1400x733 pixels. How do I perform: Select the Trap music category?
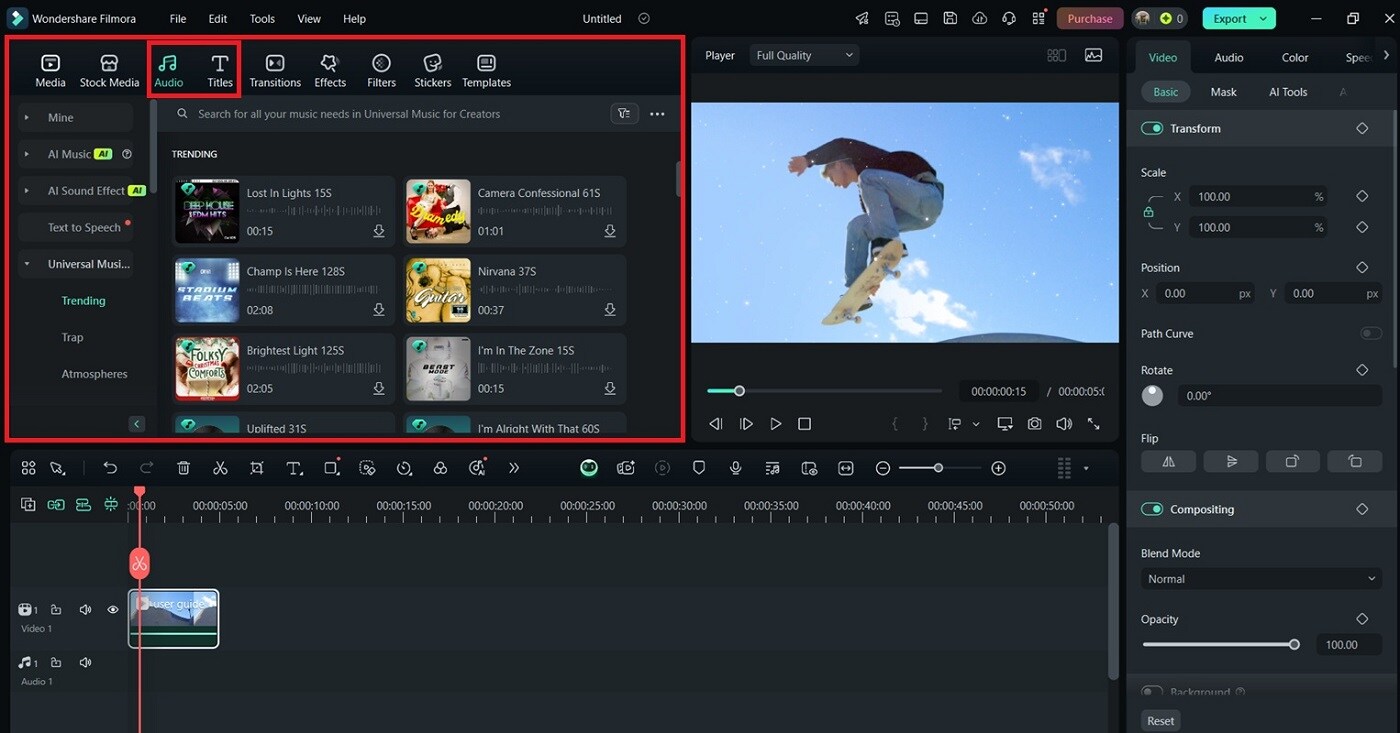click(x=73, y=338)
